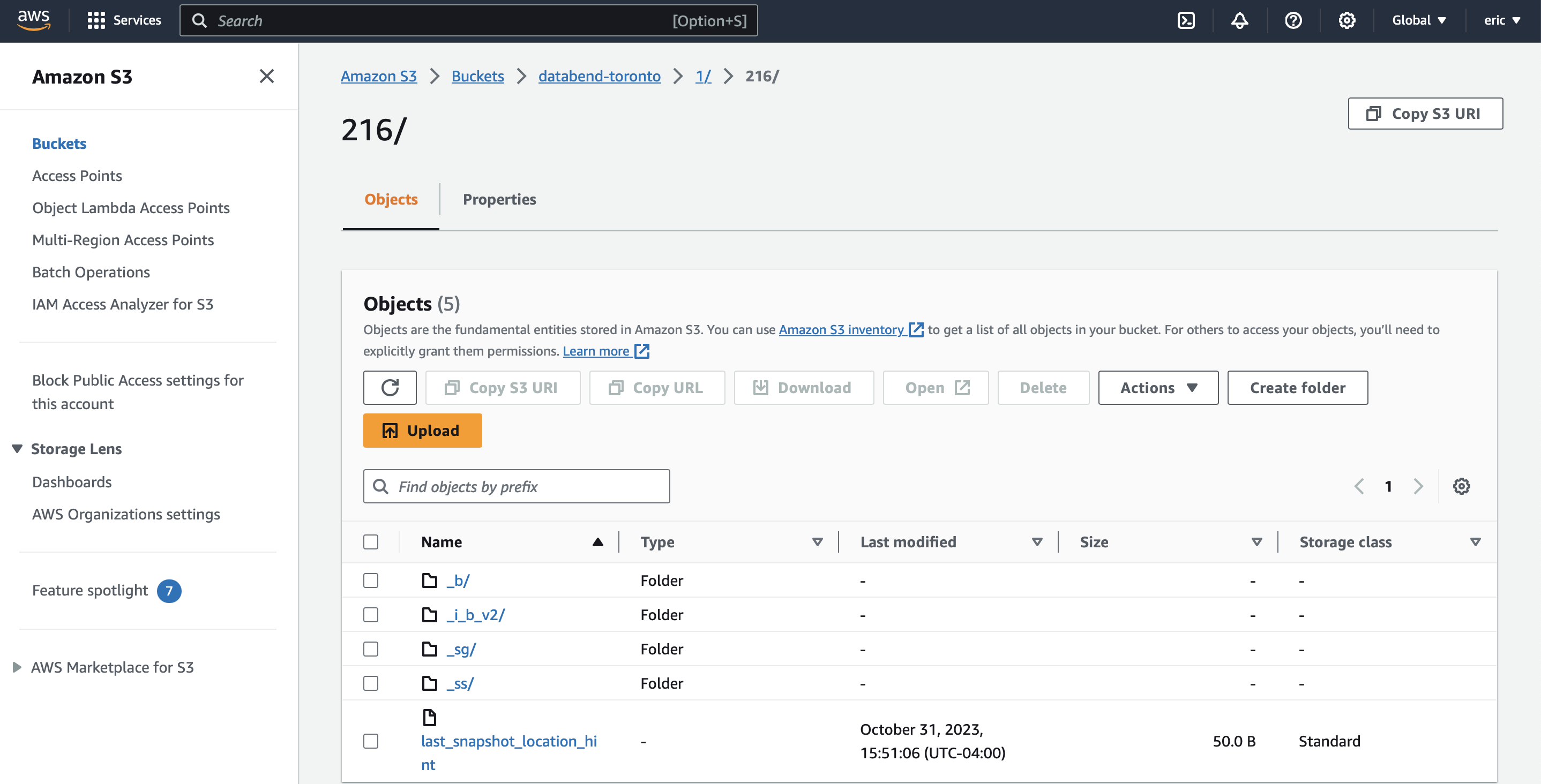Click the AWS logo home icon
Image resolution: width=1541 pixels, height=784 pixels.
tap(34, 20)
